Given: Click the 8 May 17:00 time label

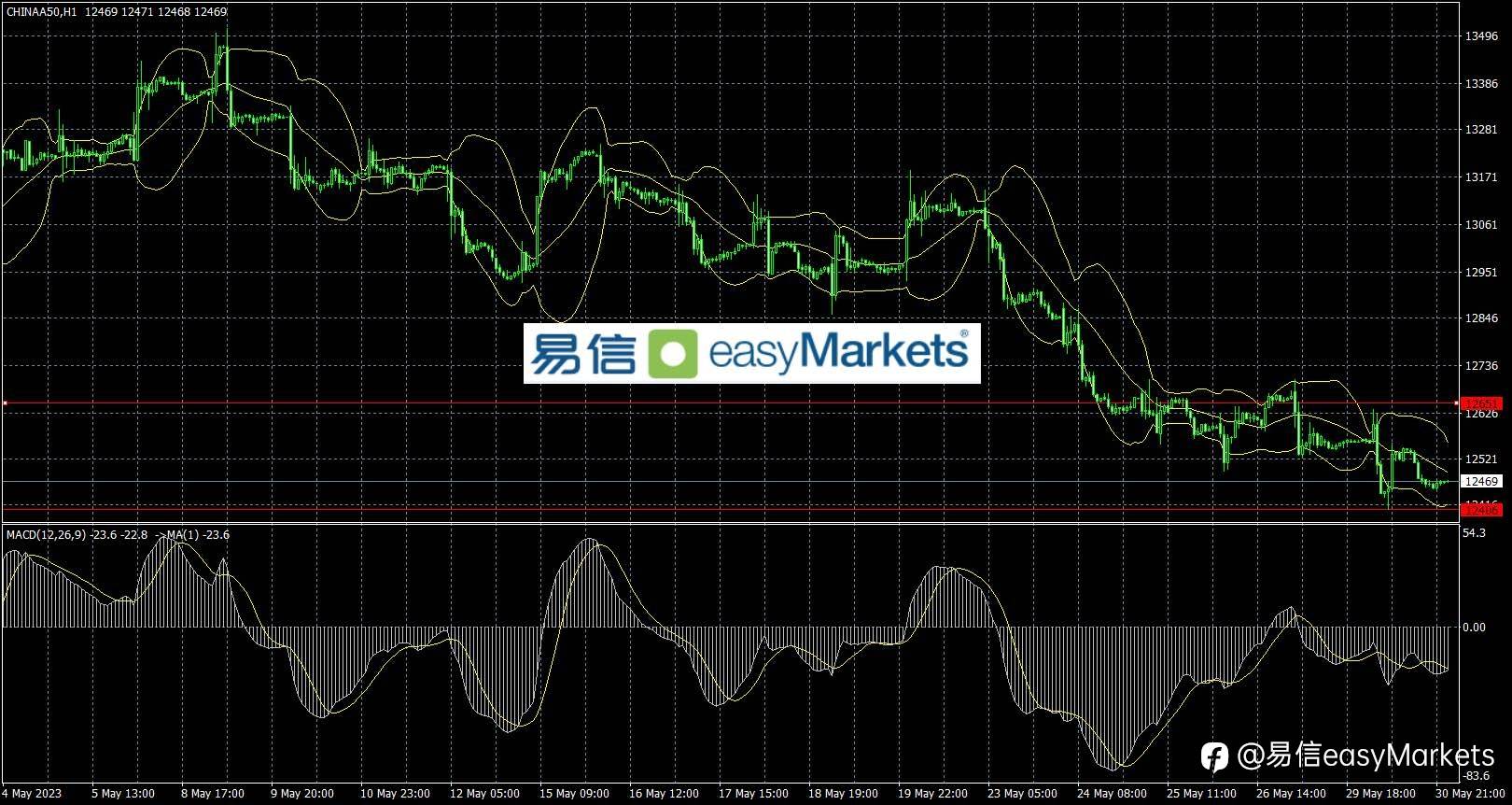Looking at the screenshot, I should pyautogui.click(x=213, y=794).
